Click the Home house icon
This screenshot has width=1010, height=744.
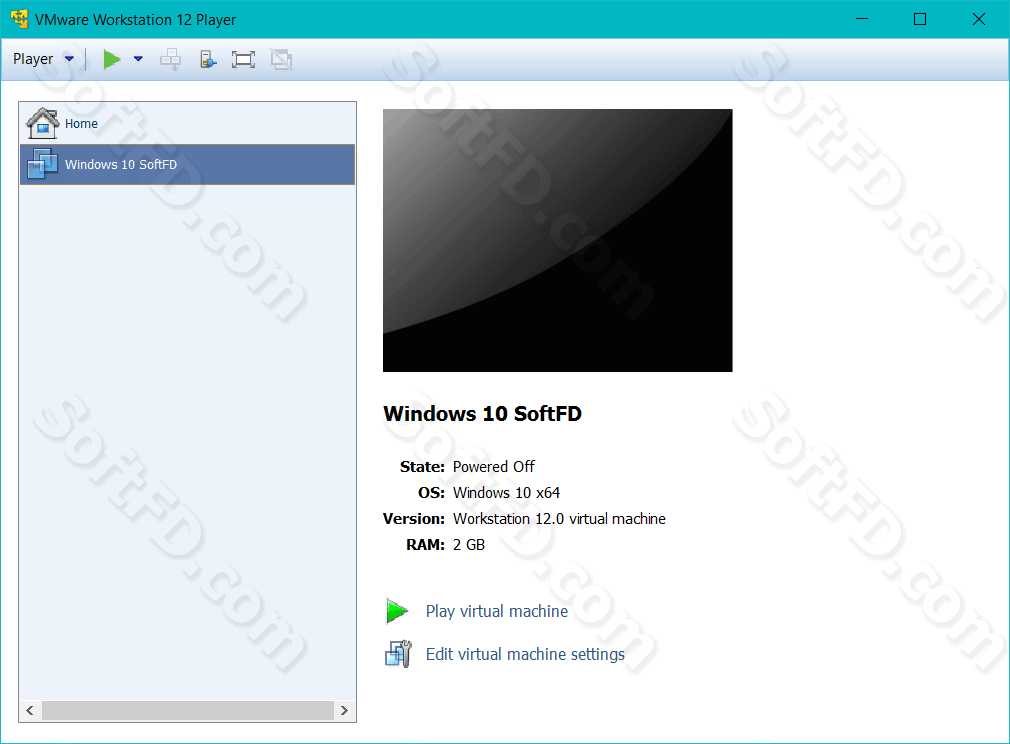pos(43,123)
